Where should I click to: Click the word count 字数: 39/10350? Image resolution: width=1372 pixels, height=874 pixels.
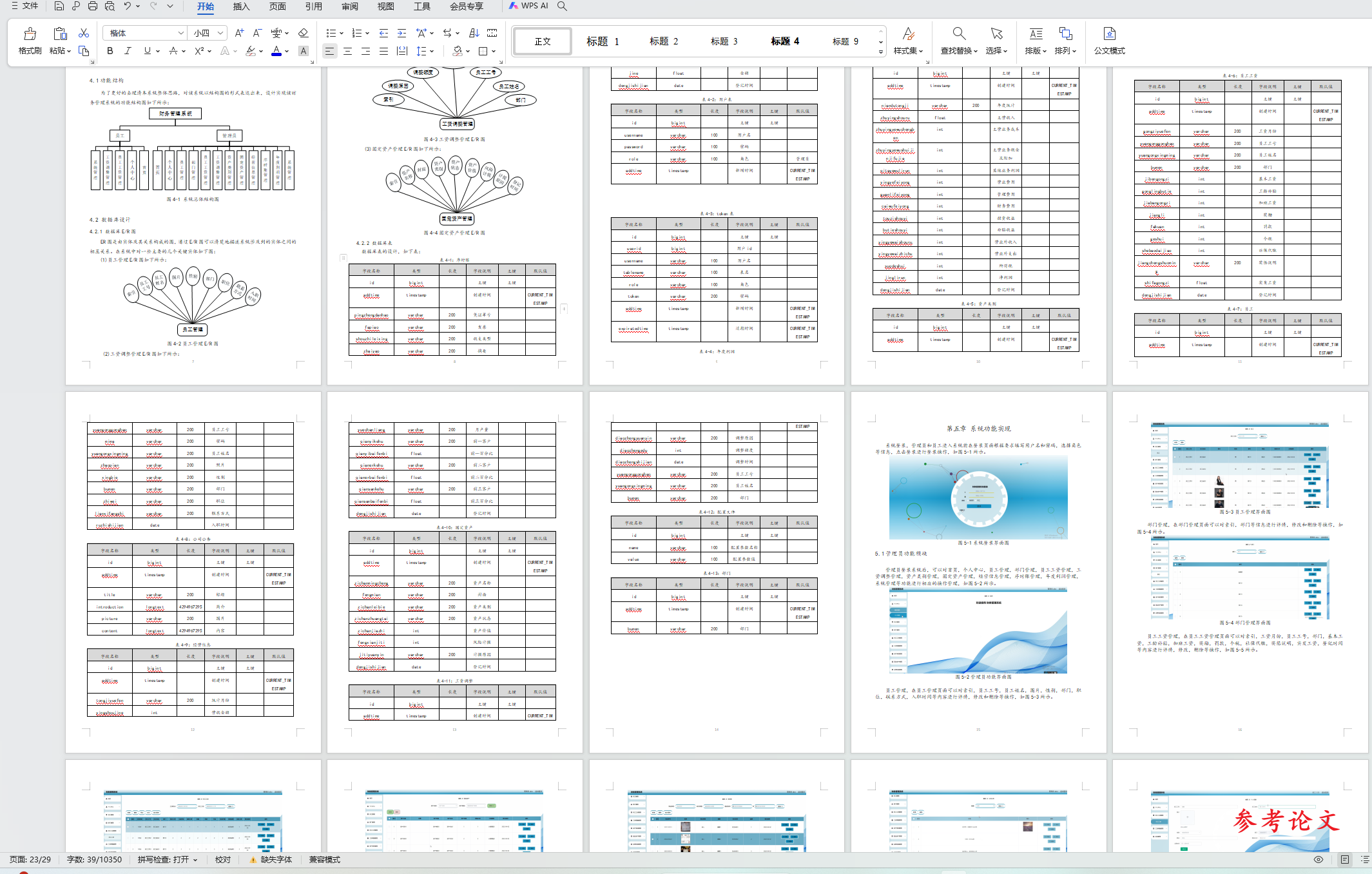(x=94, y=859)
